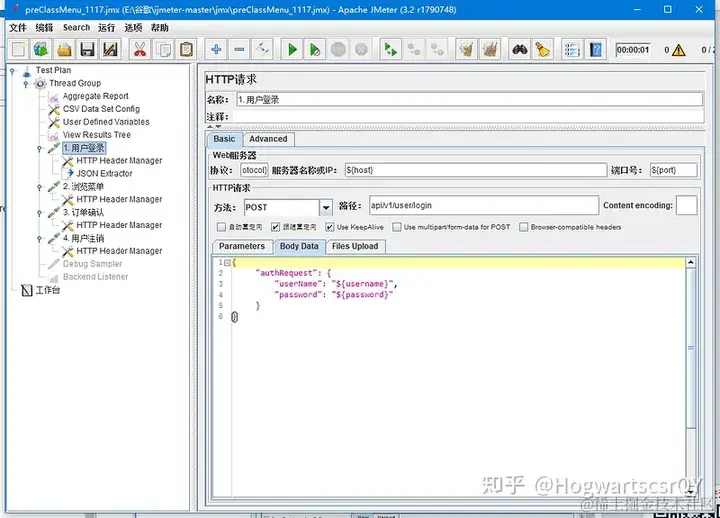Select User Defined Variables in tree
This screenshot has height=518, width=720.
[x=106, y=122]
